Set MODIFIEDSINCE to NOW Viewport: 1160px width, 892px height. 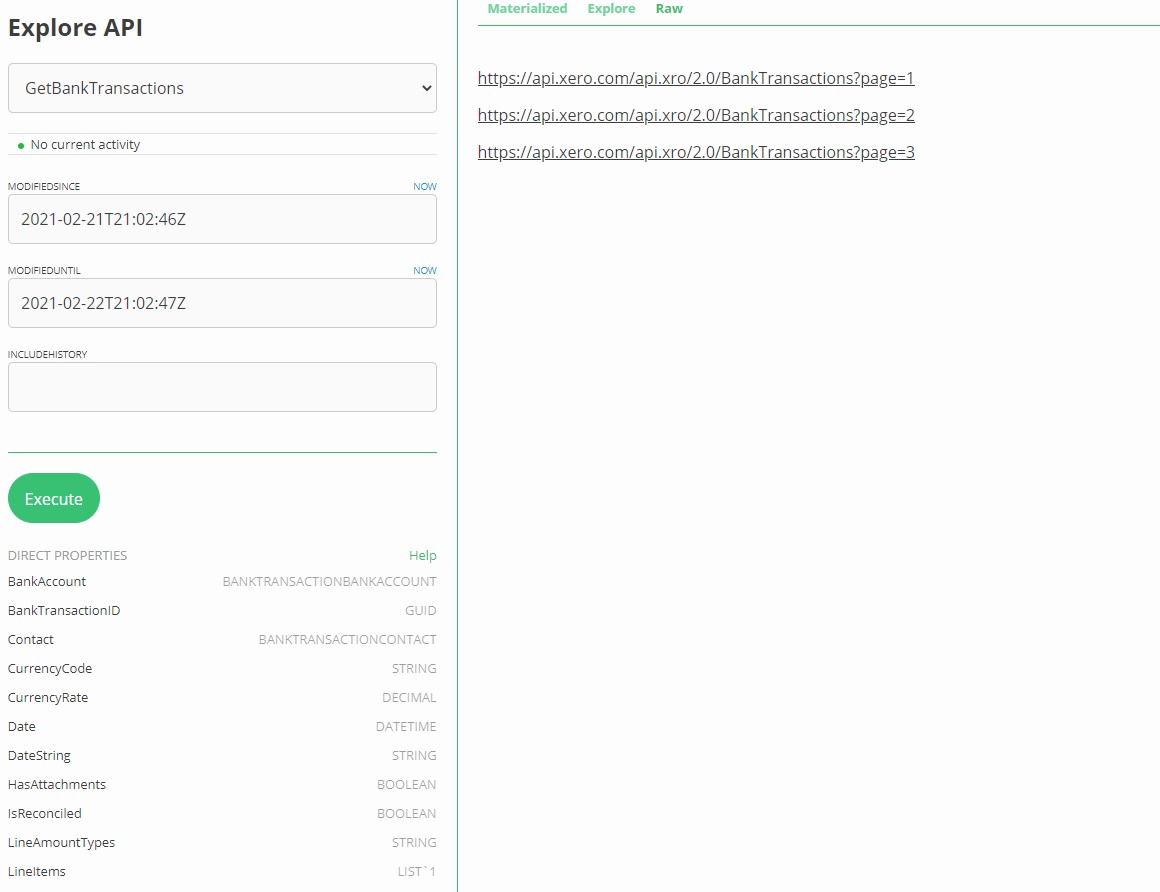424,186
